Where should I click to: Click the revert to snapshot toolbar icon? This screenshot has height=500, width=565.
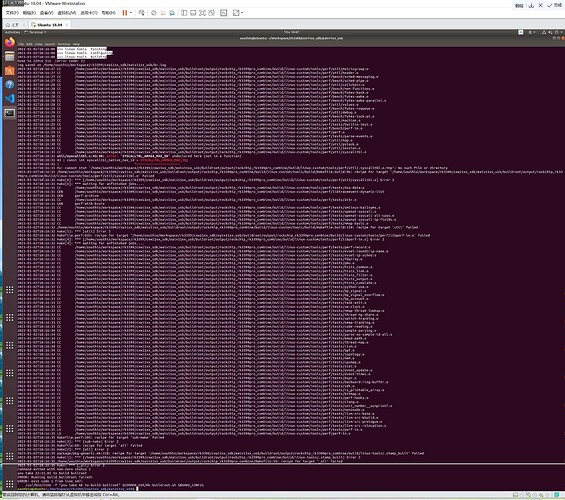click(163, 13)
